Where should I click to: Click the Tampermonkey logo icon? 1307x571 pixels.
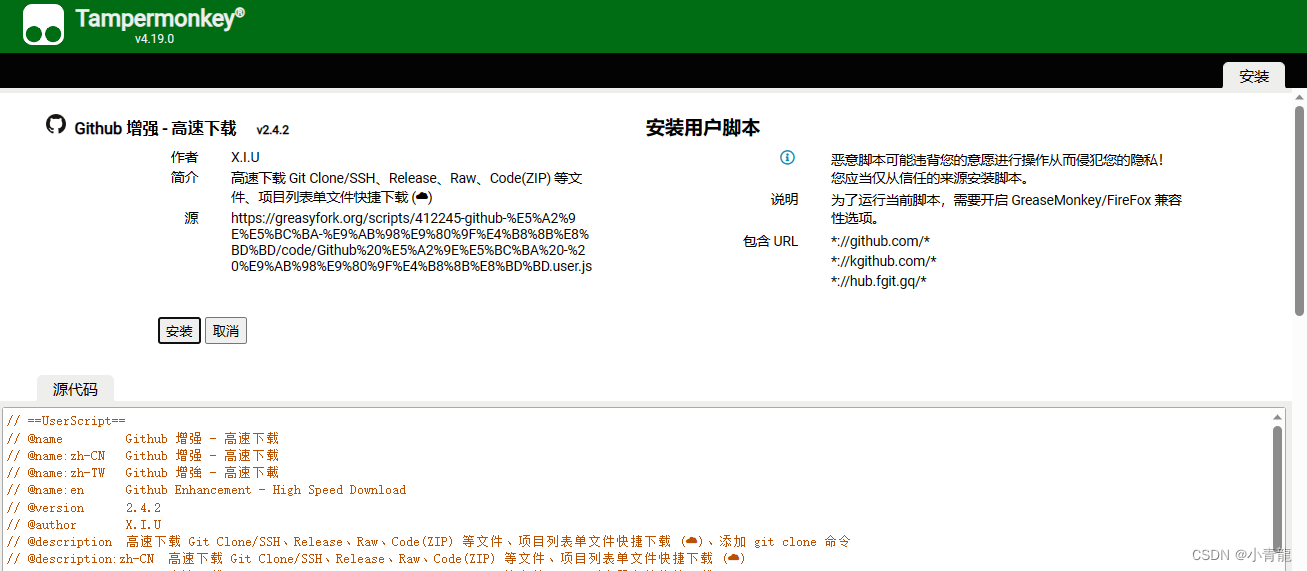pos(43,25)
